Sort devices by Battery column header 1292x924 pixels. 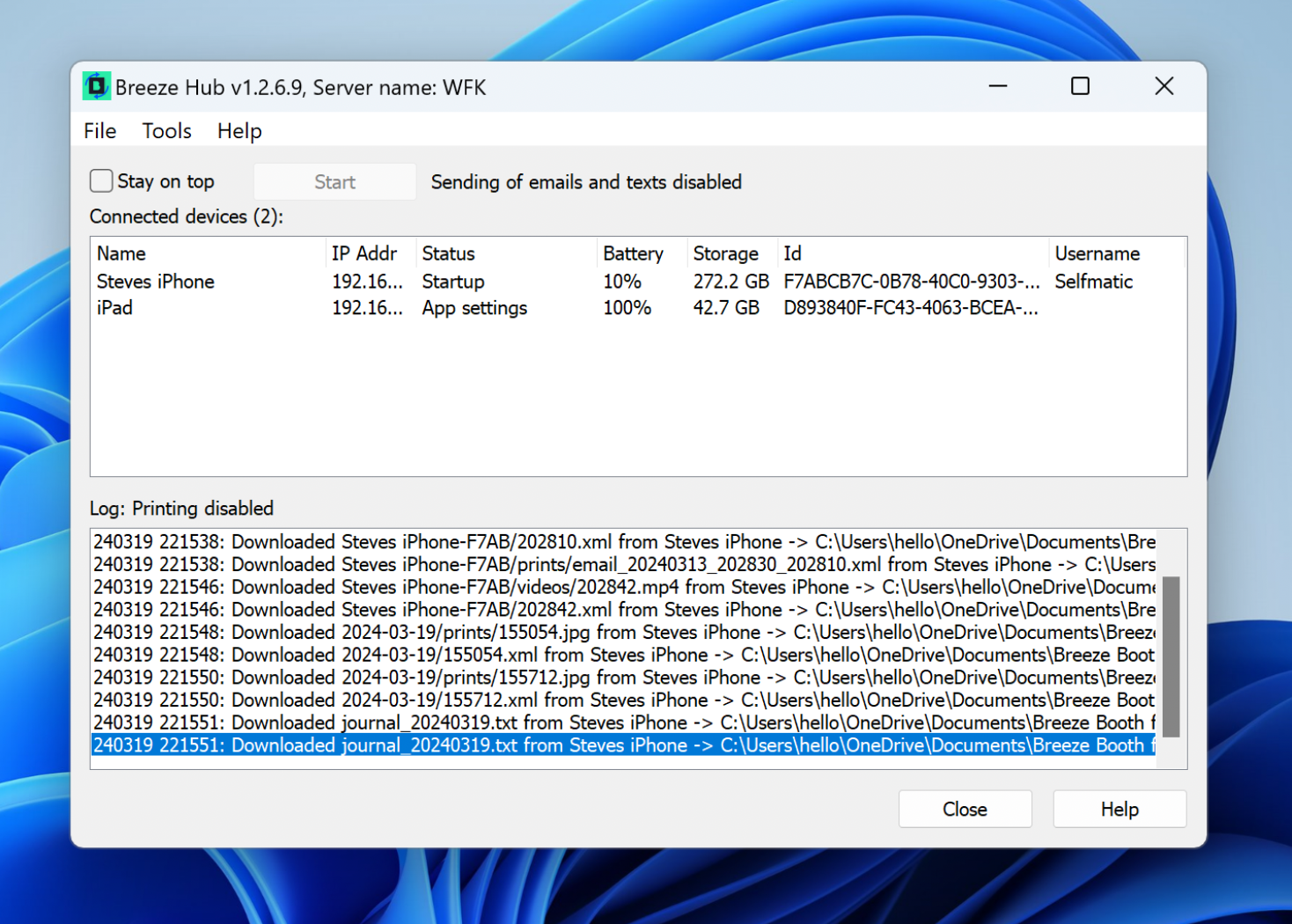coord(633,253)
